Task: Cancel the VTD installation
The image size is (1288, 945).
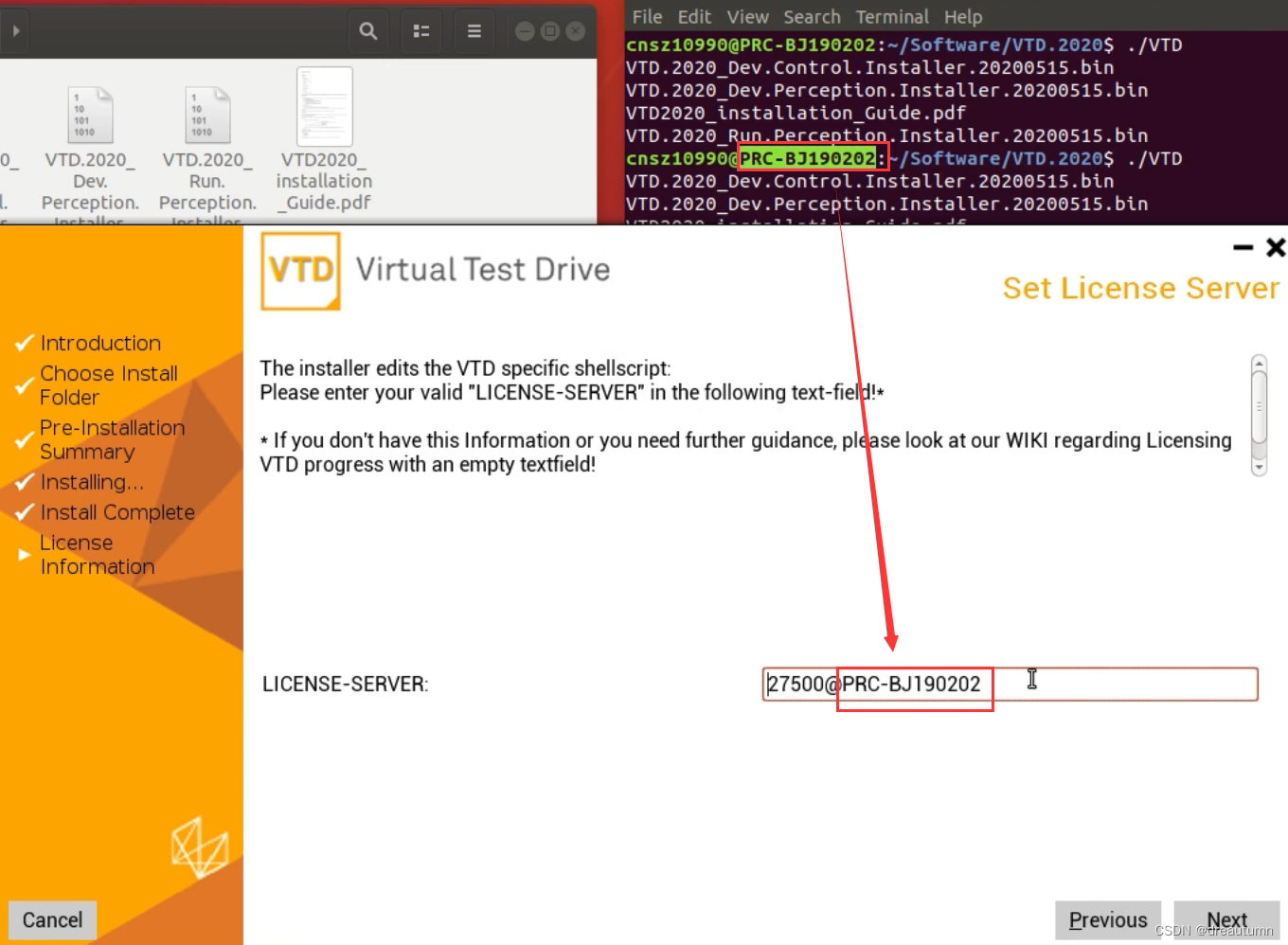Action: coord(52,920)
